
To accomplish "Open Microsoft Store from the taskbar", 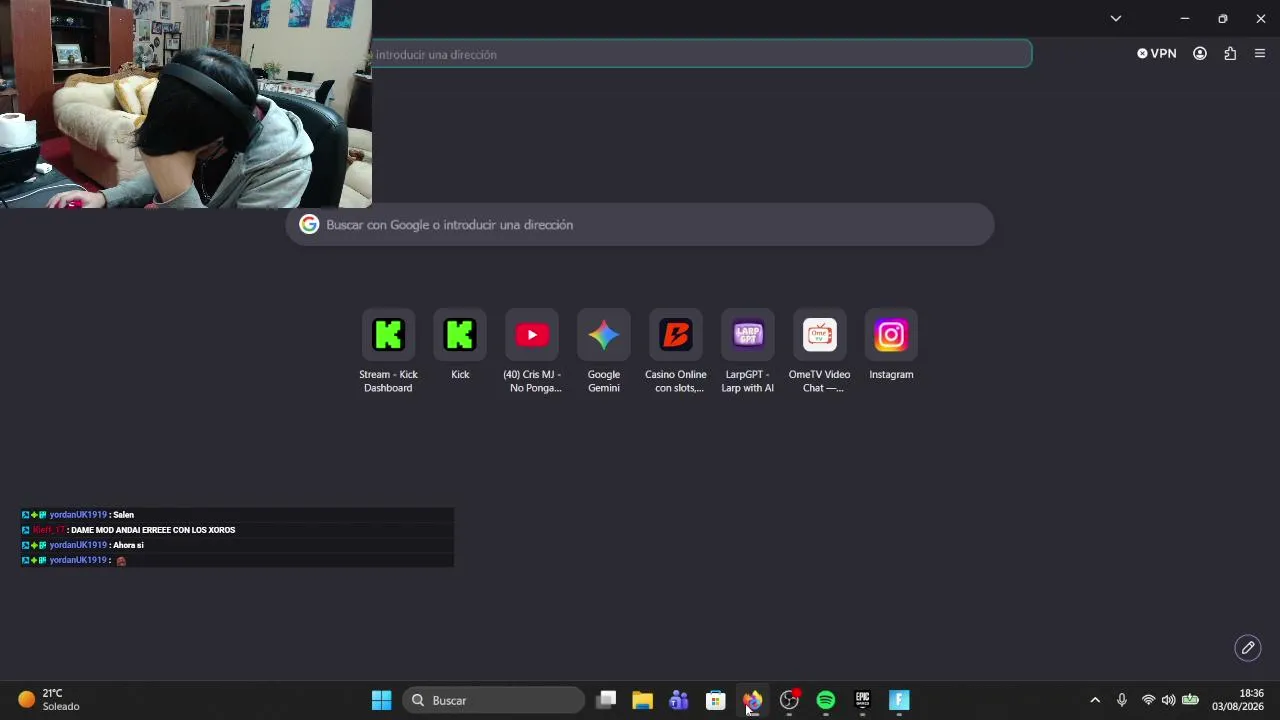I will (715, 700).
